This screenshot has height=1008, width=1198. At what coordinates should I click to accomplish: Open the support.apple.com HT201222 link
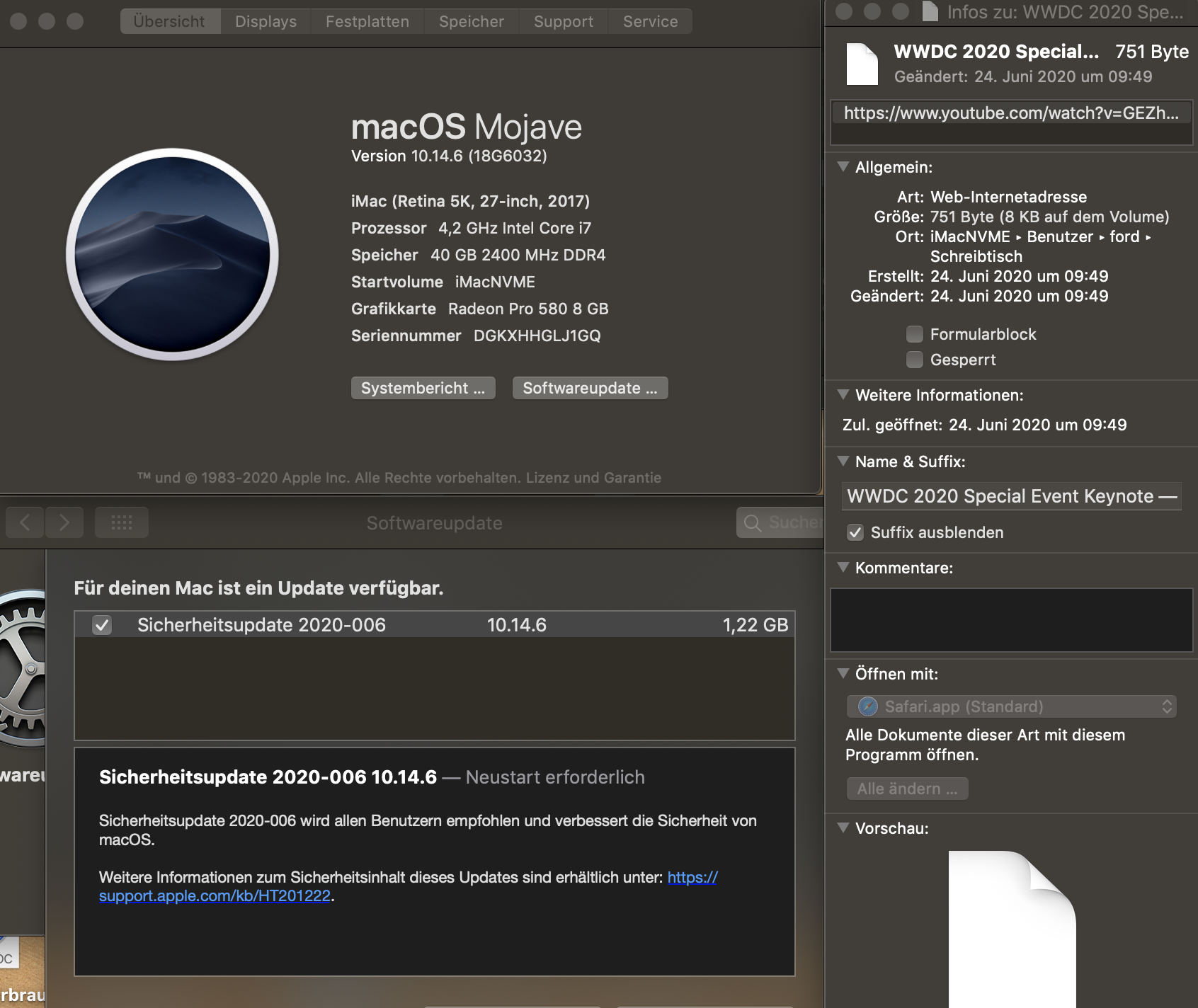(x=215, y=896)
